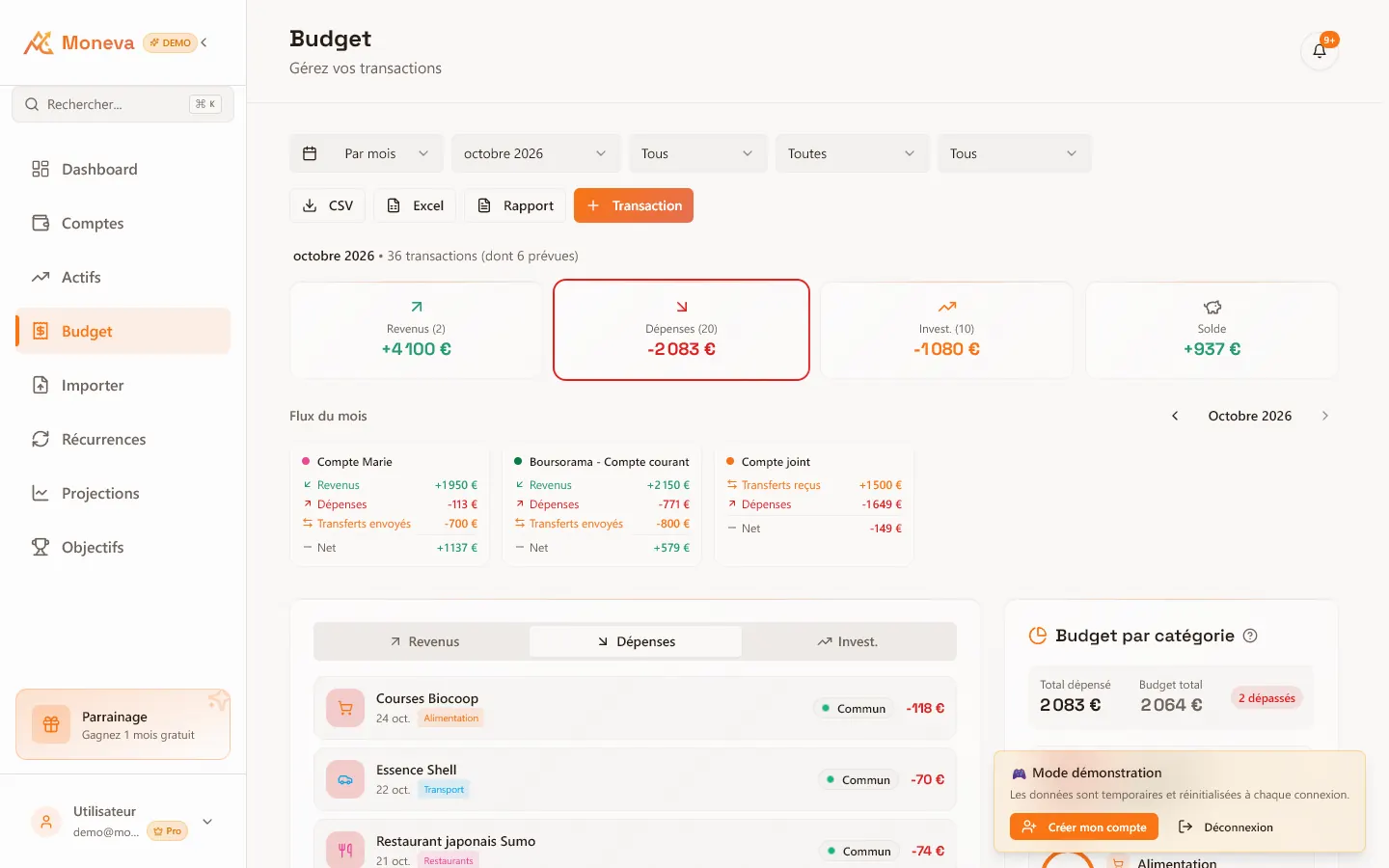
Task: Open the first Tous filter dropdown
Action: [698, 153]
